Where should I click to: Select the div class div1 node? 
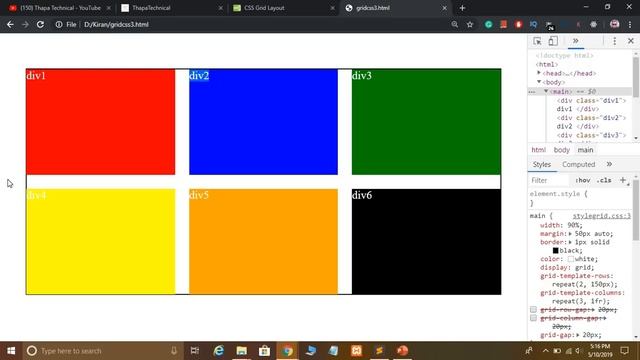coord(591,100)
